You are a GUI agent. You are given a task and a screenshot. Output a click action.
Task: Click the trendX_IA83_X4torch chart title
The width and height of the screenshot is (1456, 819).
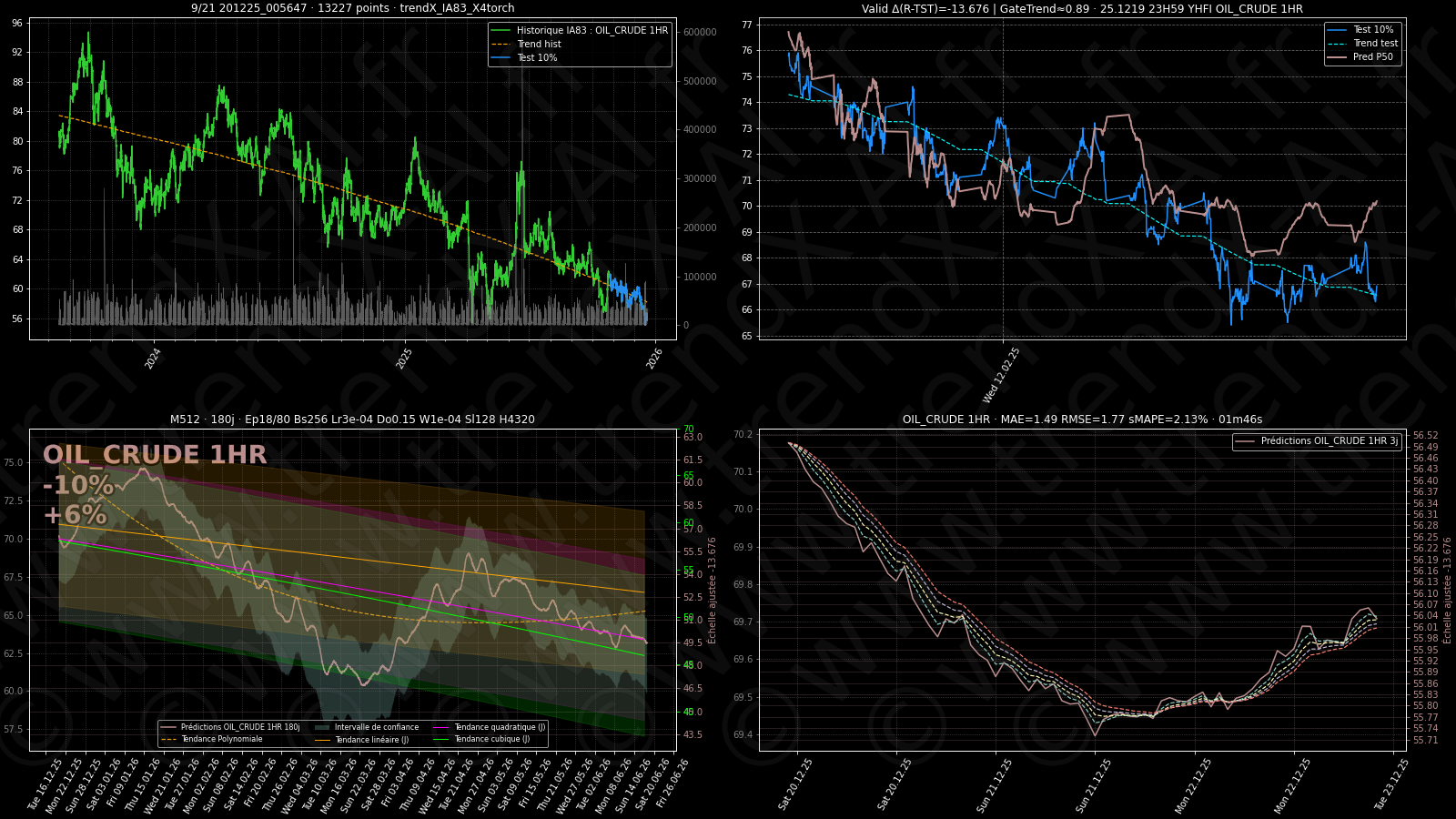pyautogui.click(x=352, y=8)
